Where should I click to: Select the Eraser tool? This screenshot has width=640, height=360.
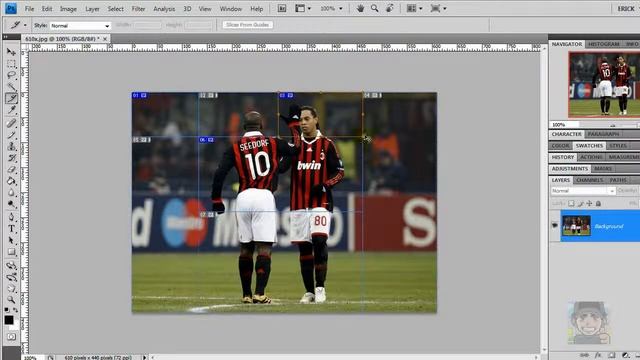[11, 169]
